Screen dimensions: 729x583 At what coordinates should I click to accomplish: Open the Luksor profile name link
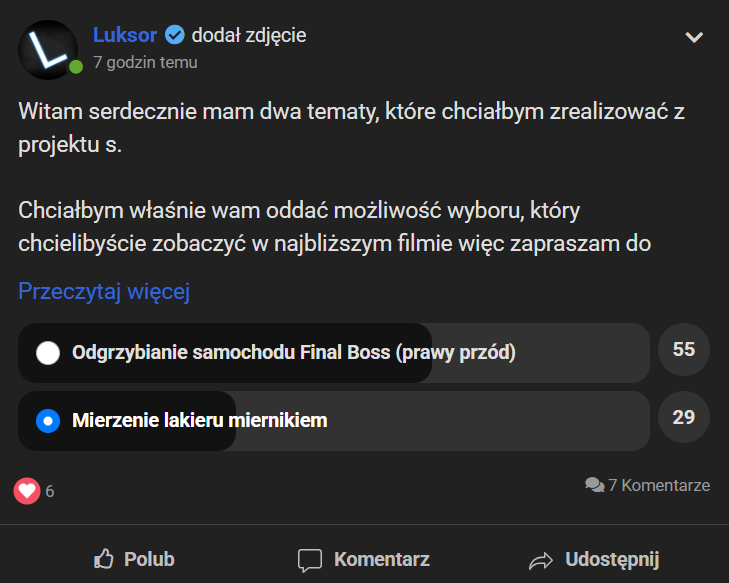[x=125, y=35]
